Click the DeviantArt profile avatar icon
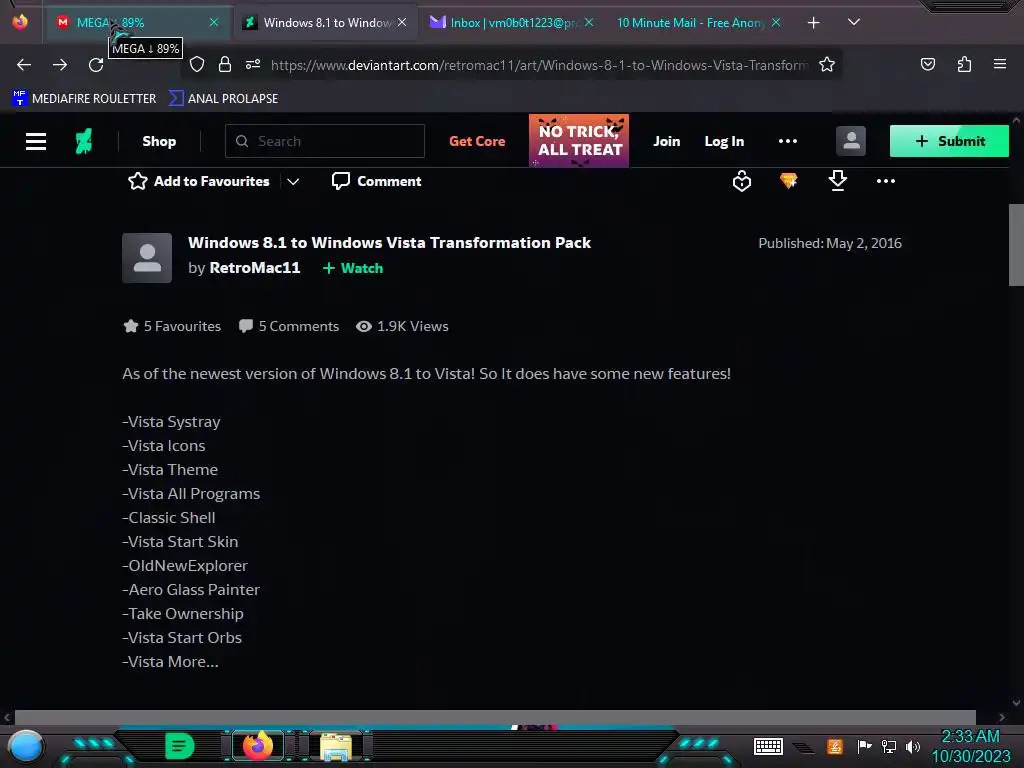 tap(851, 141)
